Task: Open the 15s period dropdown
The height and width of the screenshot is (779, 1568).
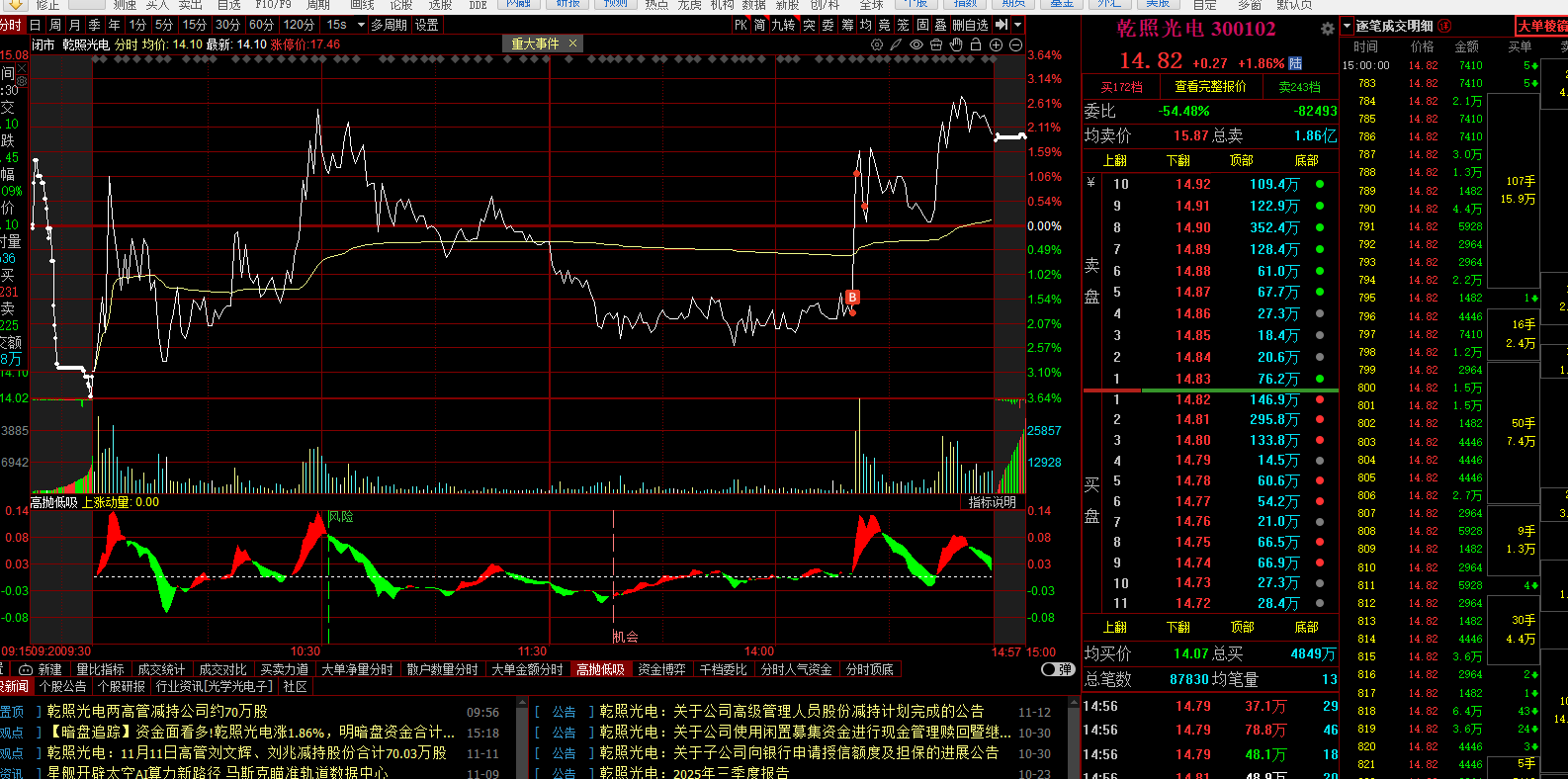Action: pos(345,25)
